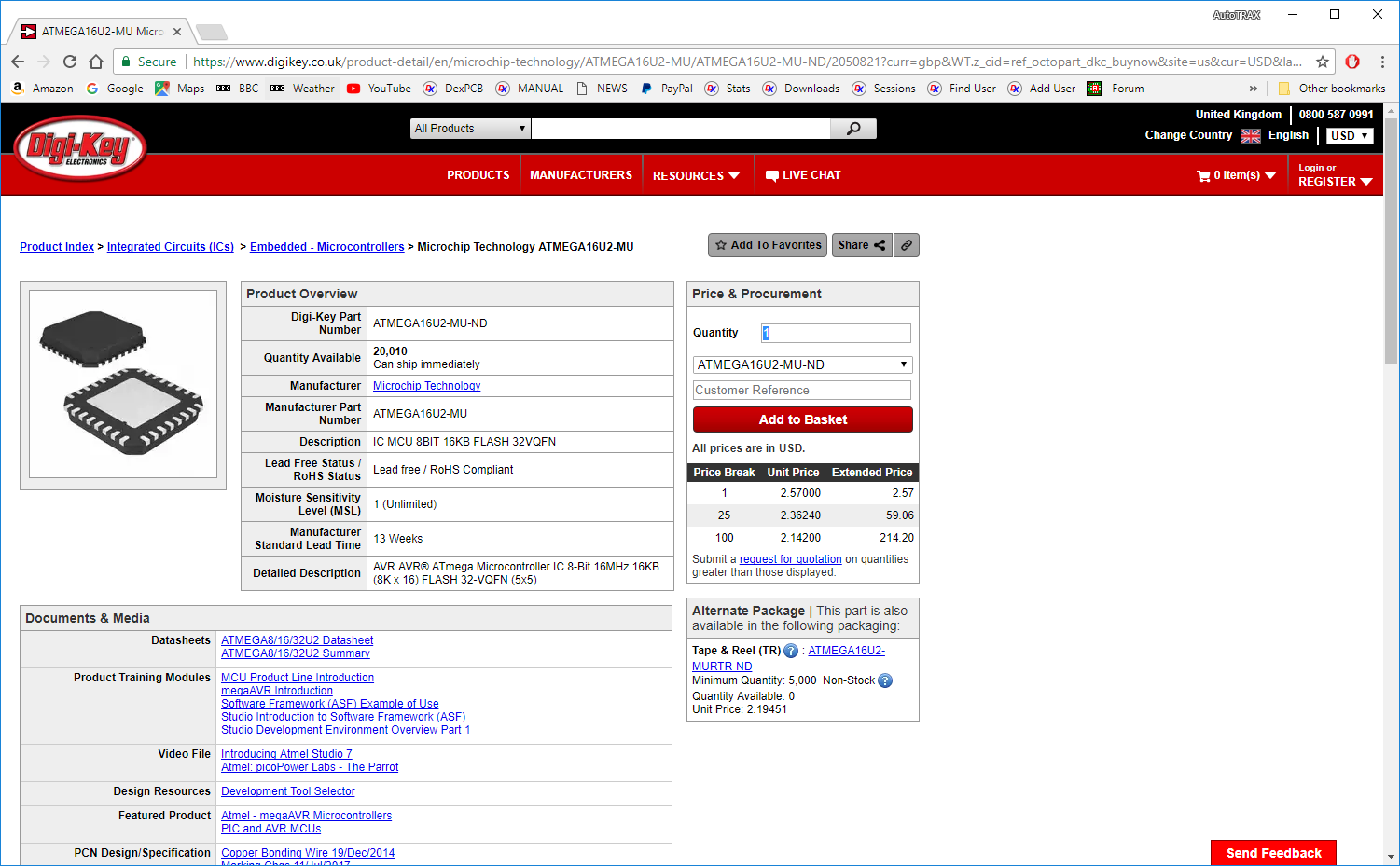1400x866 pixels.
Task: Click Send Feedback button
Action: (1273, 853)
